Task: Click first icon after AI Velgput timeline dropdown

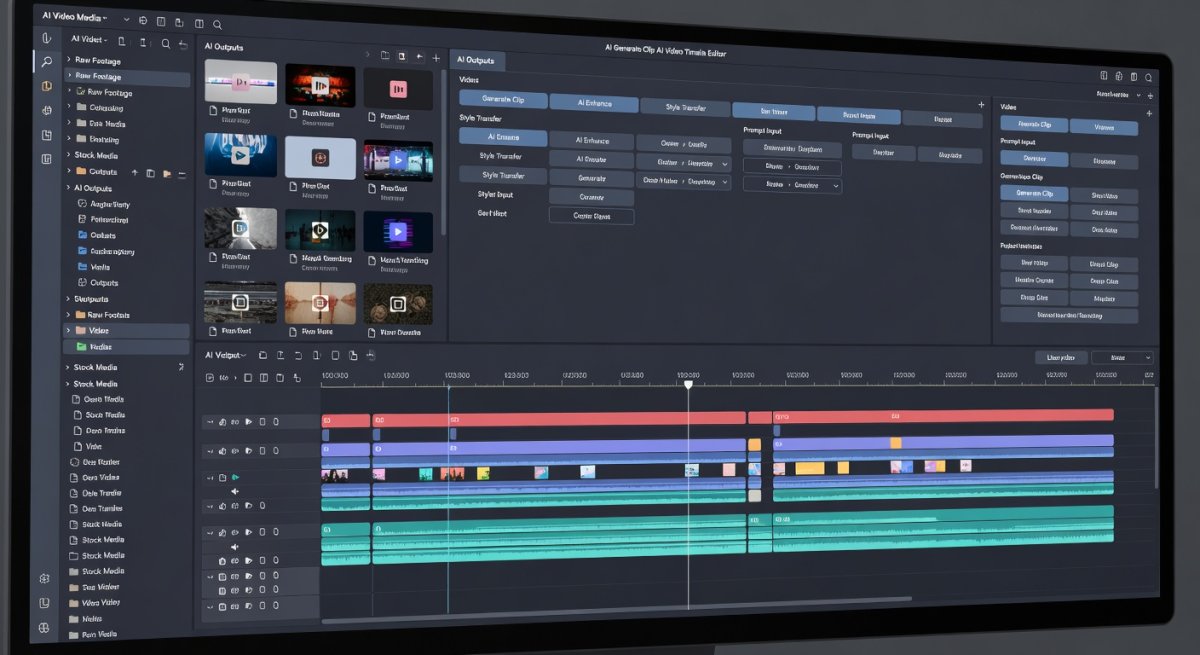Action: click(263, 355)
